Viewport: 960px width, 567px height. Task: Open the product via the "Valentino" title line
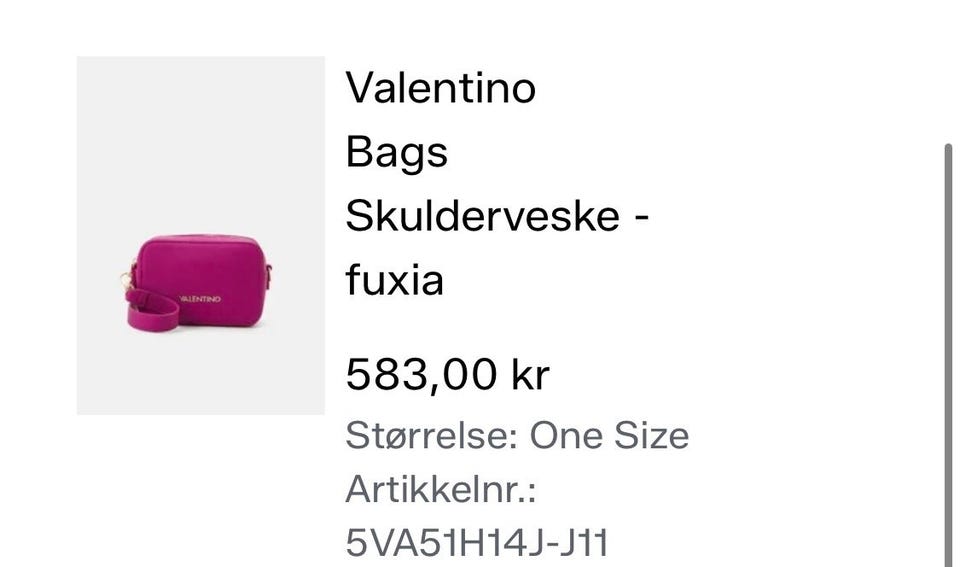[x=441, y=88]
